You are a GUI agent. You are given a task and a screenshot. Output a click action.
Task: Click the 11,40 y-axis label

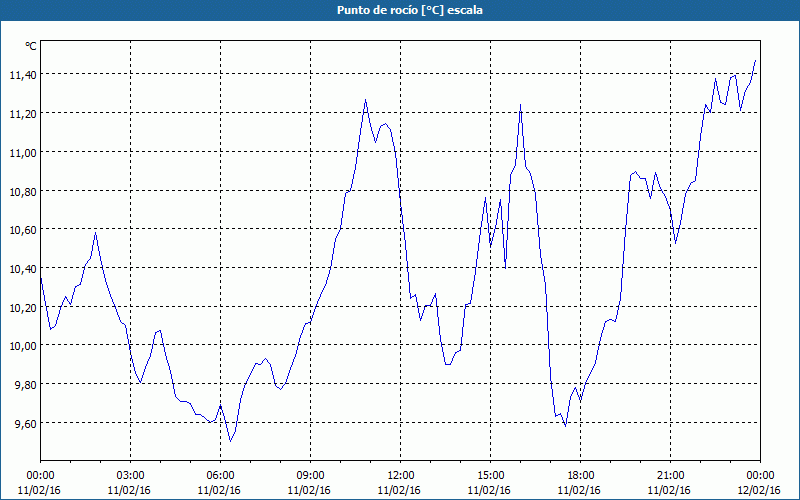tap(23, 75)
